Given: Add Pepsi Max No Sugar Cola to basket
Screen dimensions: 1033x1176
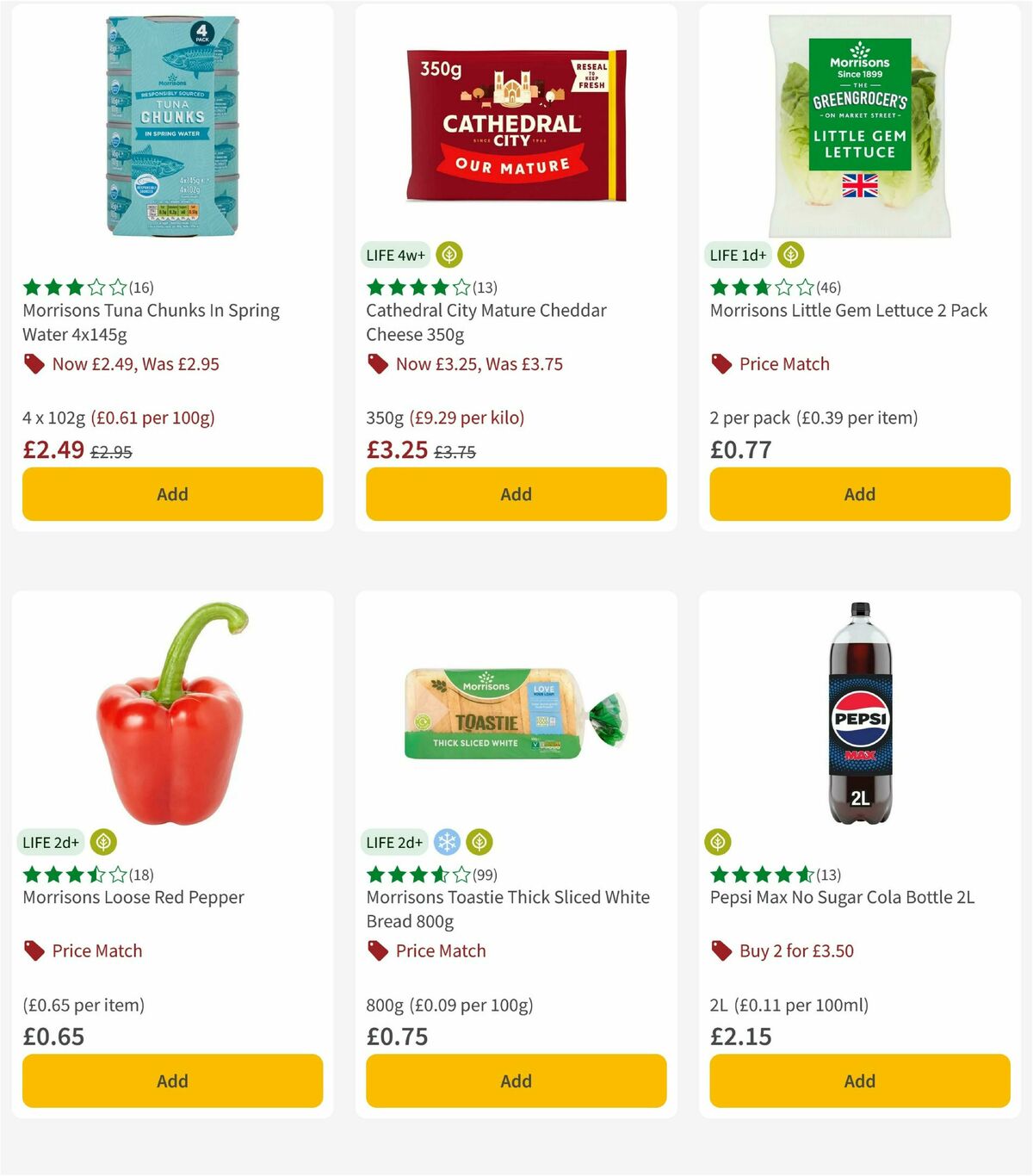Looking at the screenshot, I should (858, 1080).
